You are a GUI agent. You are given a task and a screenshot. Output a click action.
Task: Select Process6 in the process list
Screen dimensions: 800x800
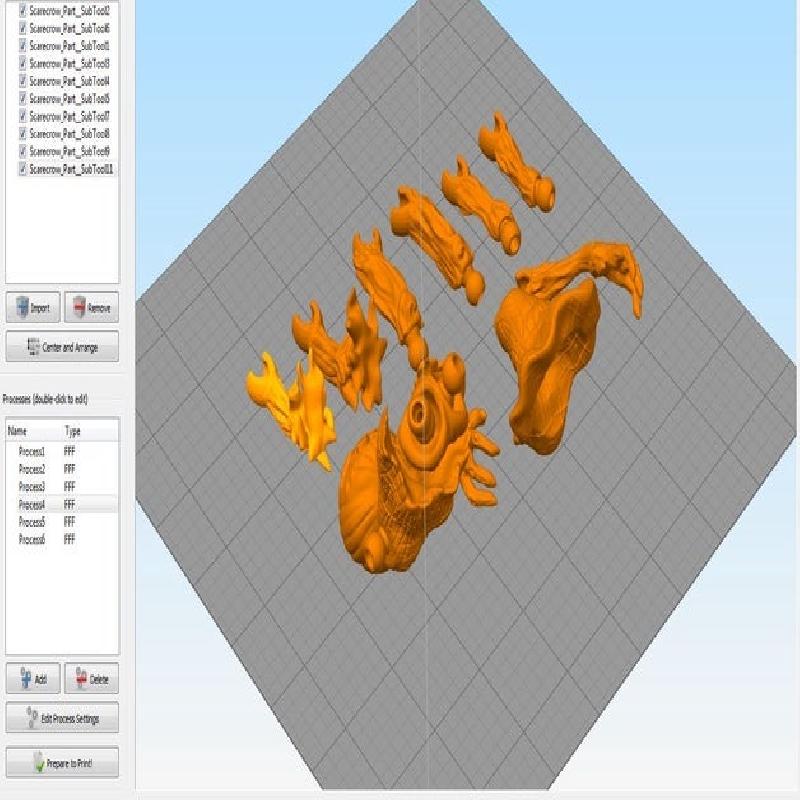pyautogui.click(x=62, y=539)
